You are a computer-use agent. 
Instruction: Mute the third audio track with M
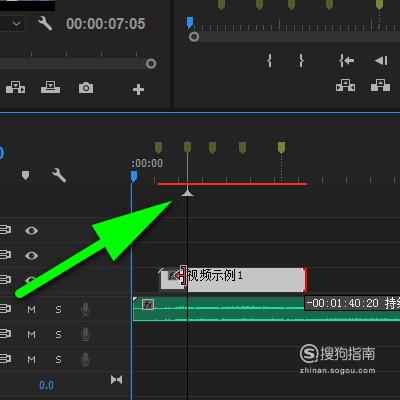31,359
